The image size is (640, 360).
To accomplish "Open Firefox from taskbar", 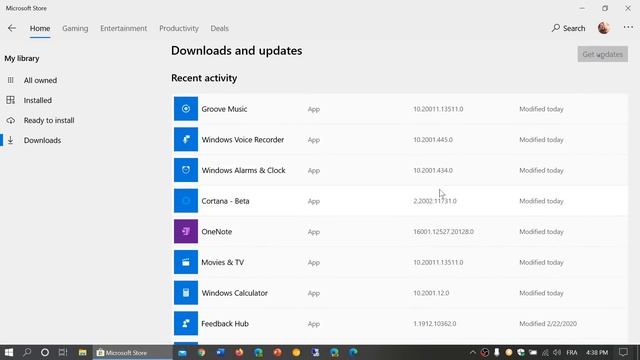I will (239, 352).
